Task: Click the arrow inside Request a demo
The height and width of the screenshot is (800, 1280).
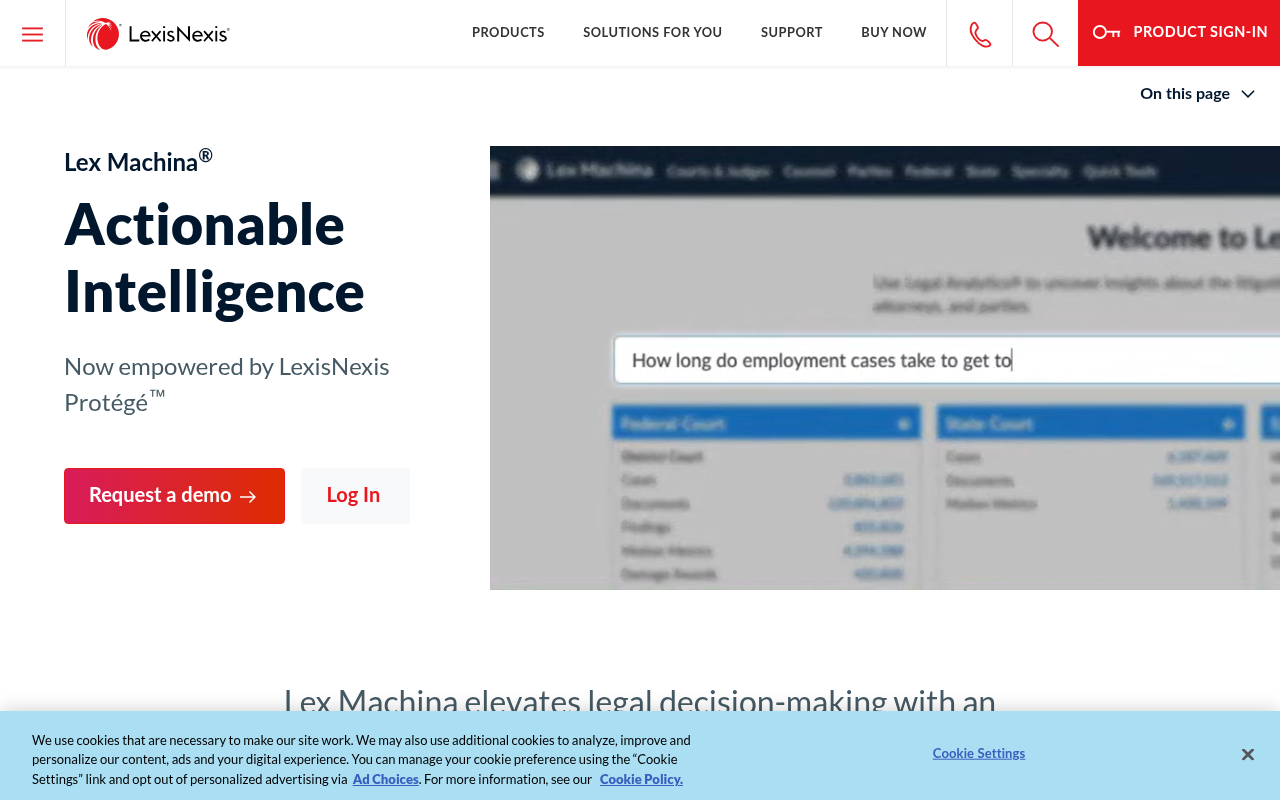Action: (249, 495)
